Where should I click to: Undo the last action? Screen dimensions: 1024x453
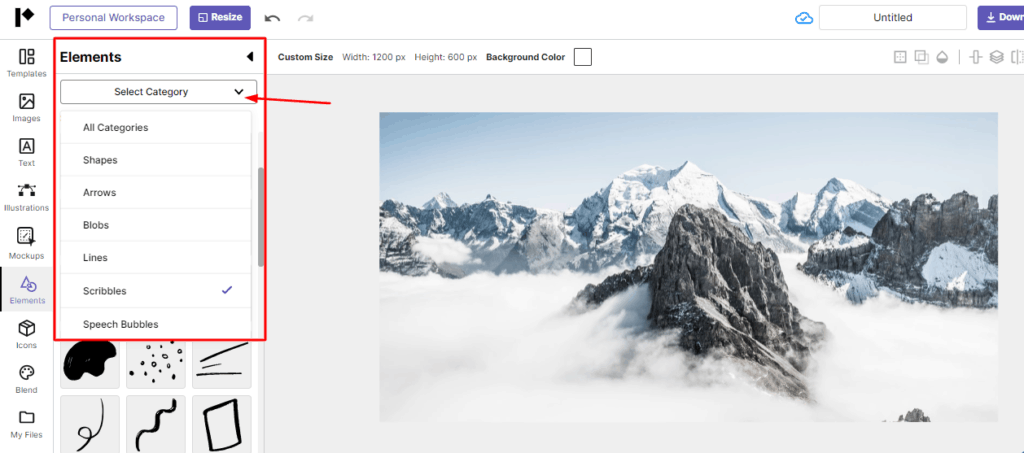pos(272,18)
